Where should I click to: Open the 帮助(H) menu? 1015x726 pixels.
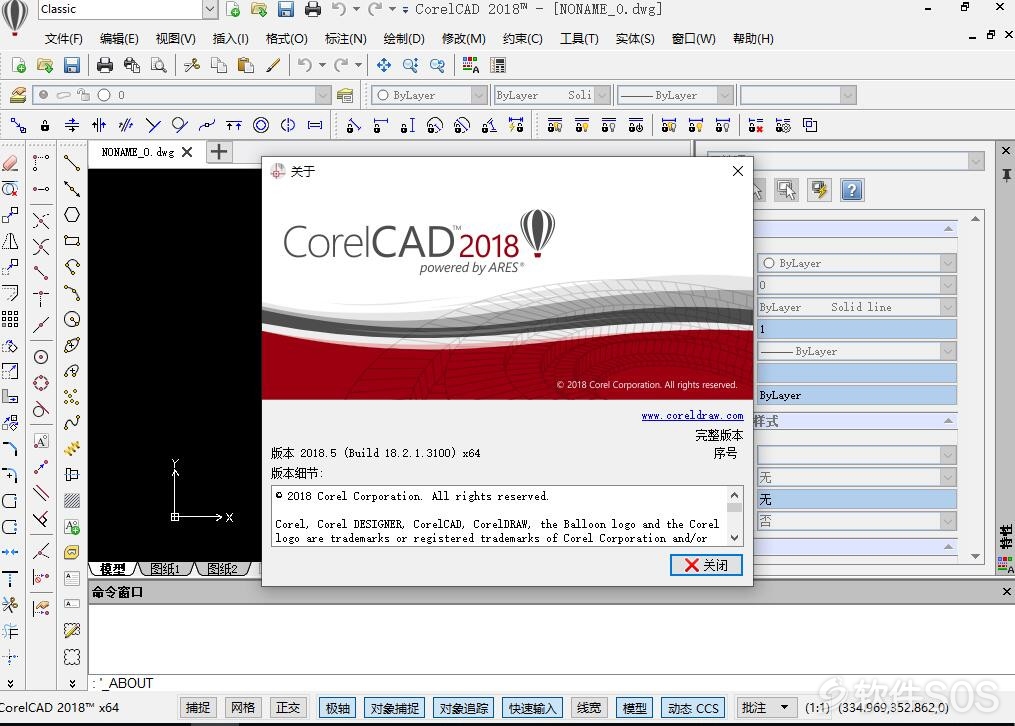point(753,39)
